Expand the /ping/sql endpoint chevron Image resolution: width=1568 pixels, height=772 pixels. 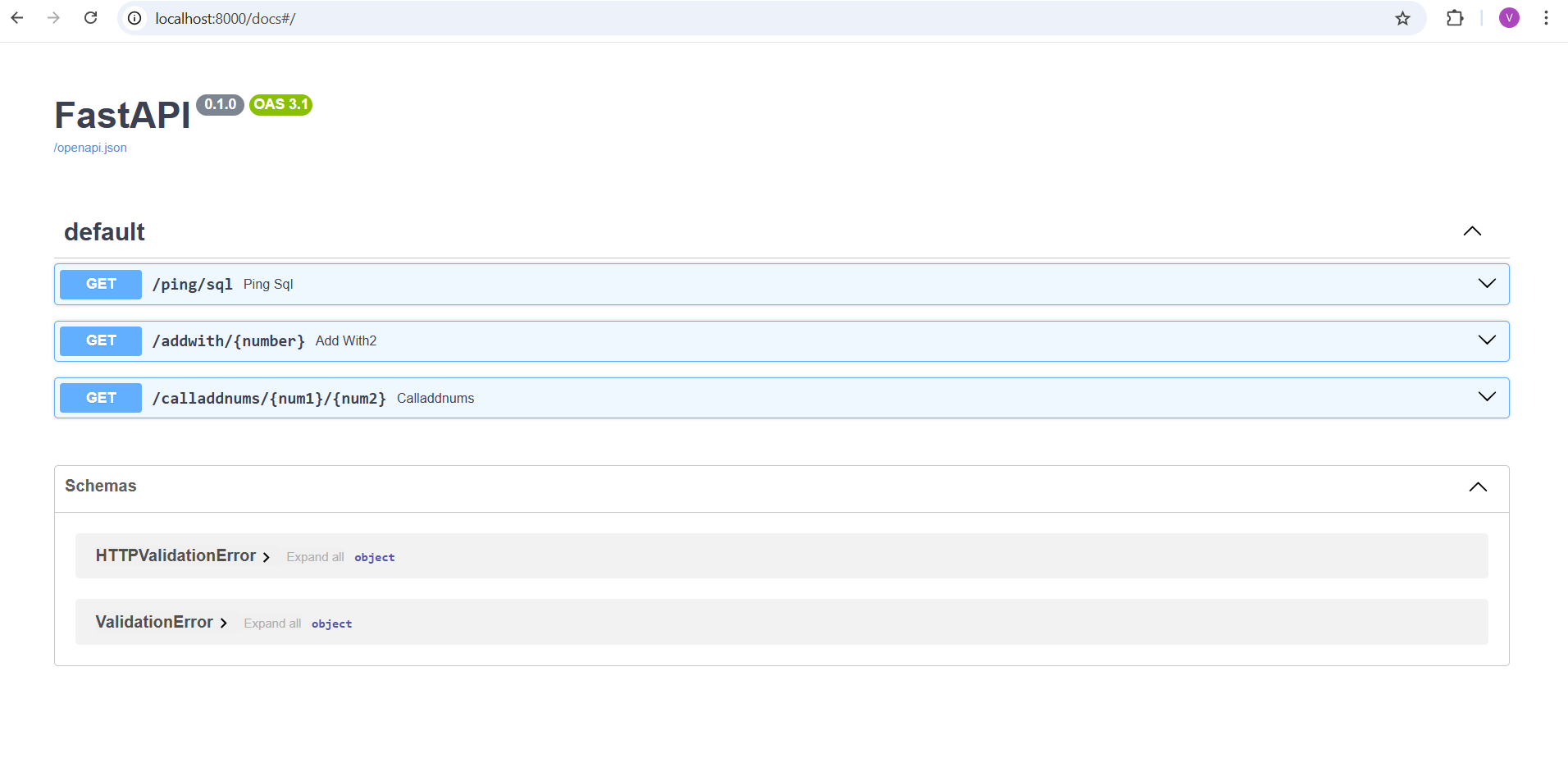coord(1487,283)
